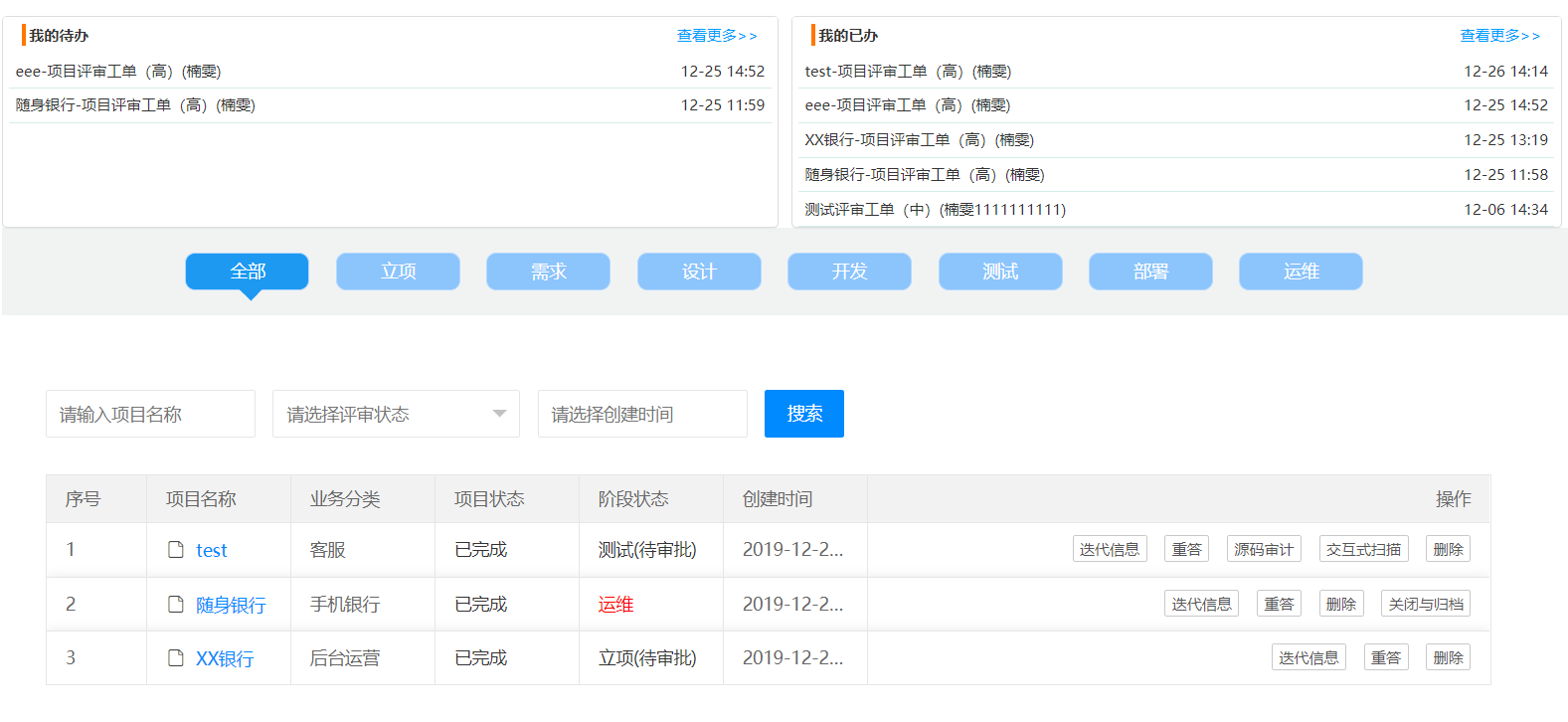
Task: Click 删除 in the test row
Action: (x=1448, y=549)
